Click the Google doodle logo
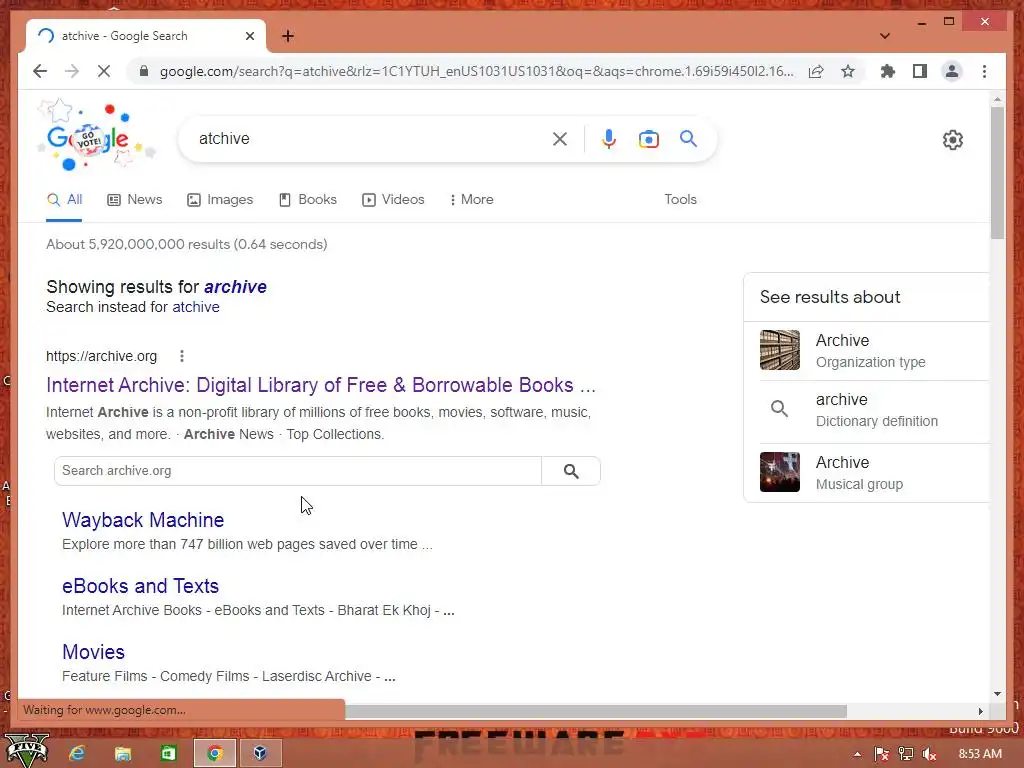This screenshot has height=768, width=1024. tap(97, 136)
